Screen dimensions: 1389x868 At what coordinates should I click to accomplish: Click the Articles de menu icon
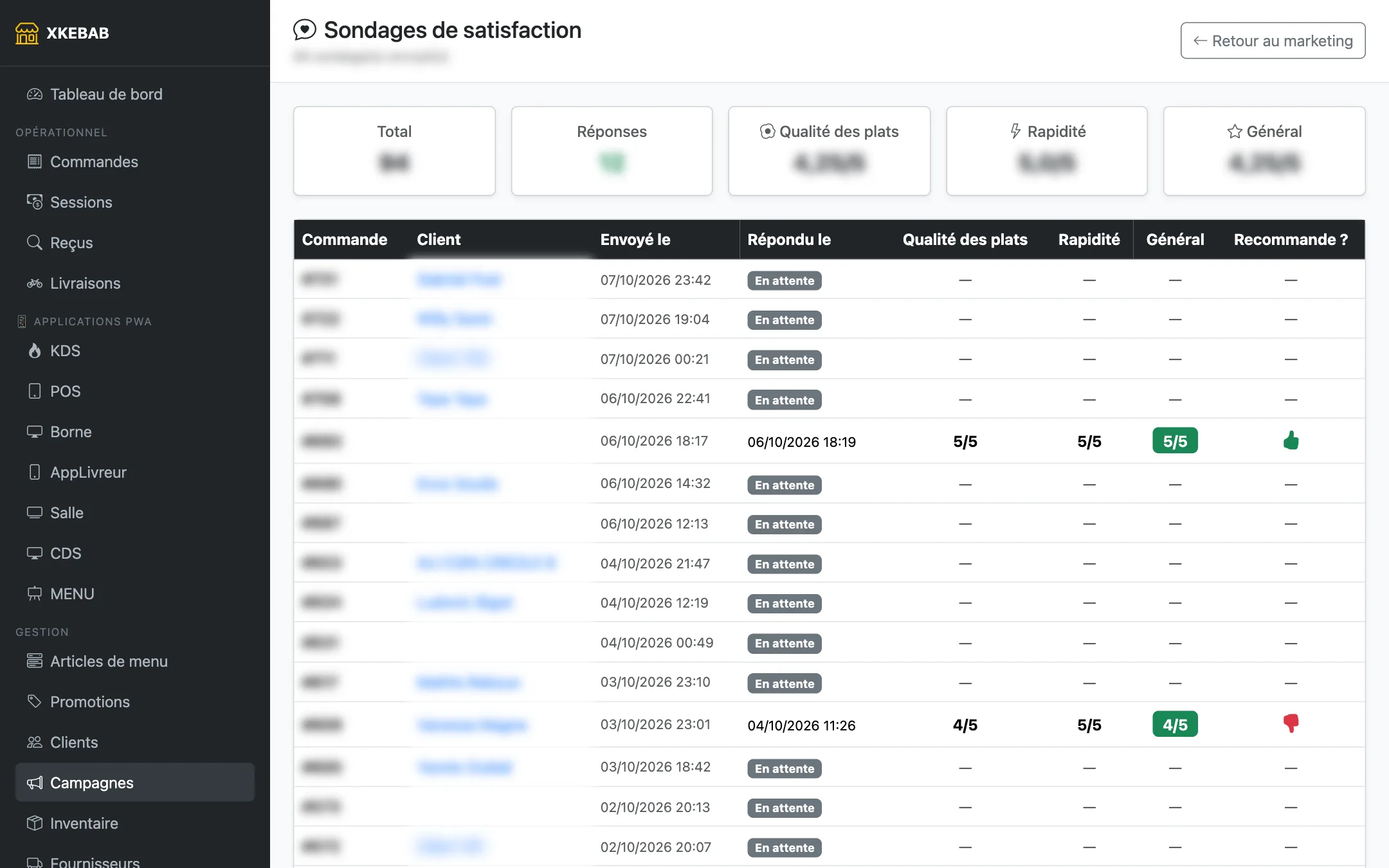tap(35, 661)
